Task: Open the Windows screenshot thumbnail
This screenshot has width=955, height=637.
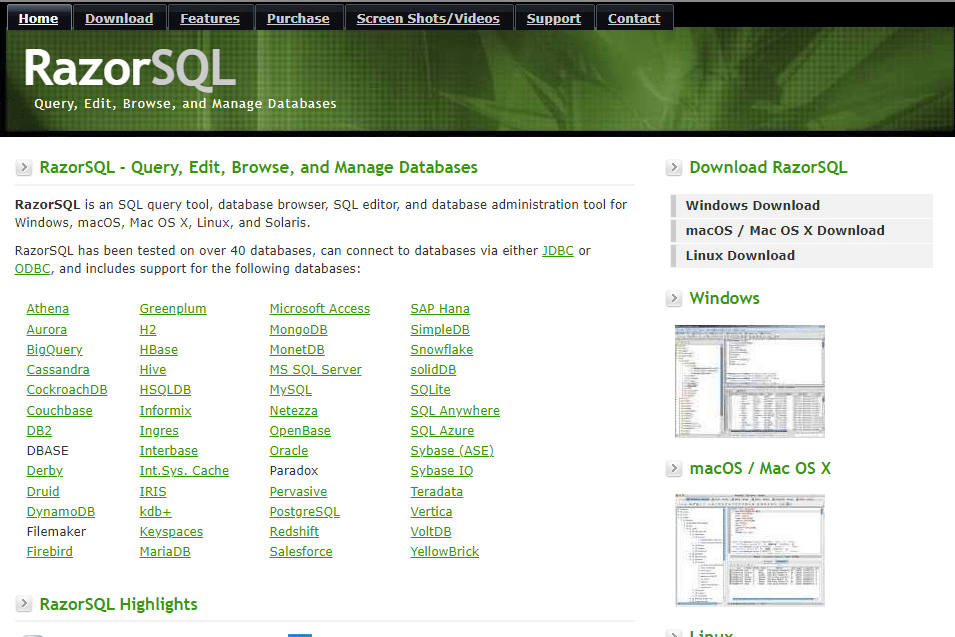Action: point(750,381)
